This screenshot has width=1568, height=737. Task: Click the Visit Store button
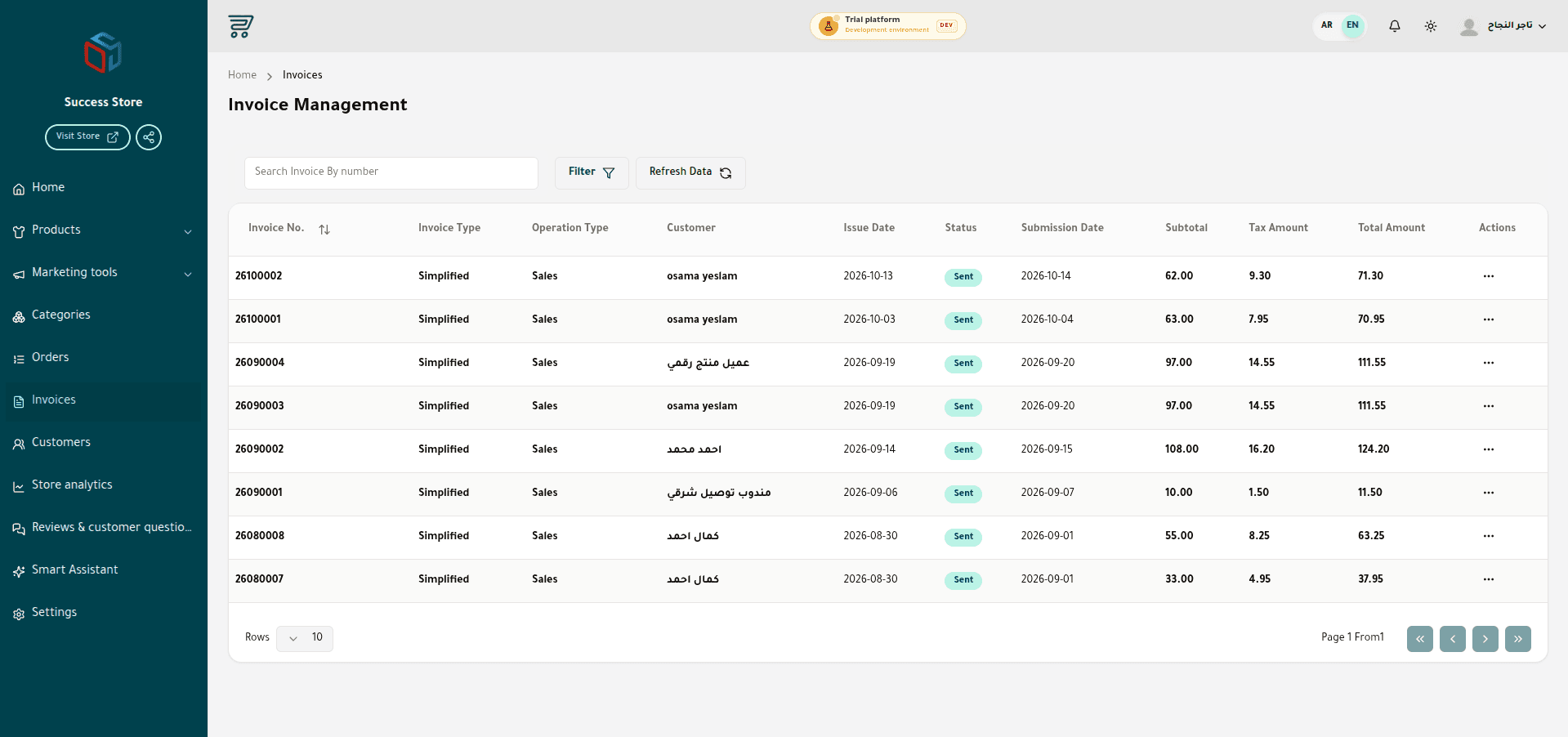[x=87, y=137]
